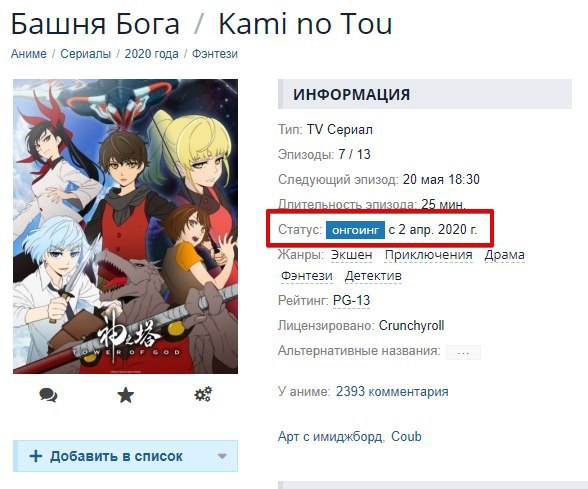Screen dimensions: 588x489
Task: Go to Сериалы breadcrumb
Action: 86,54
